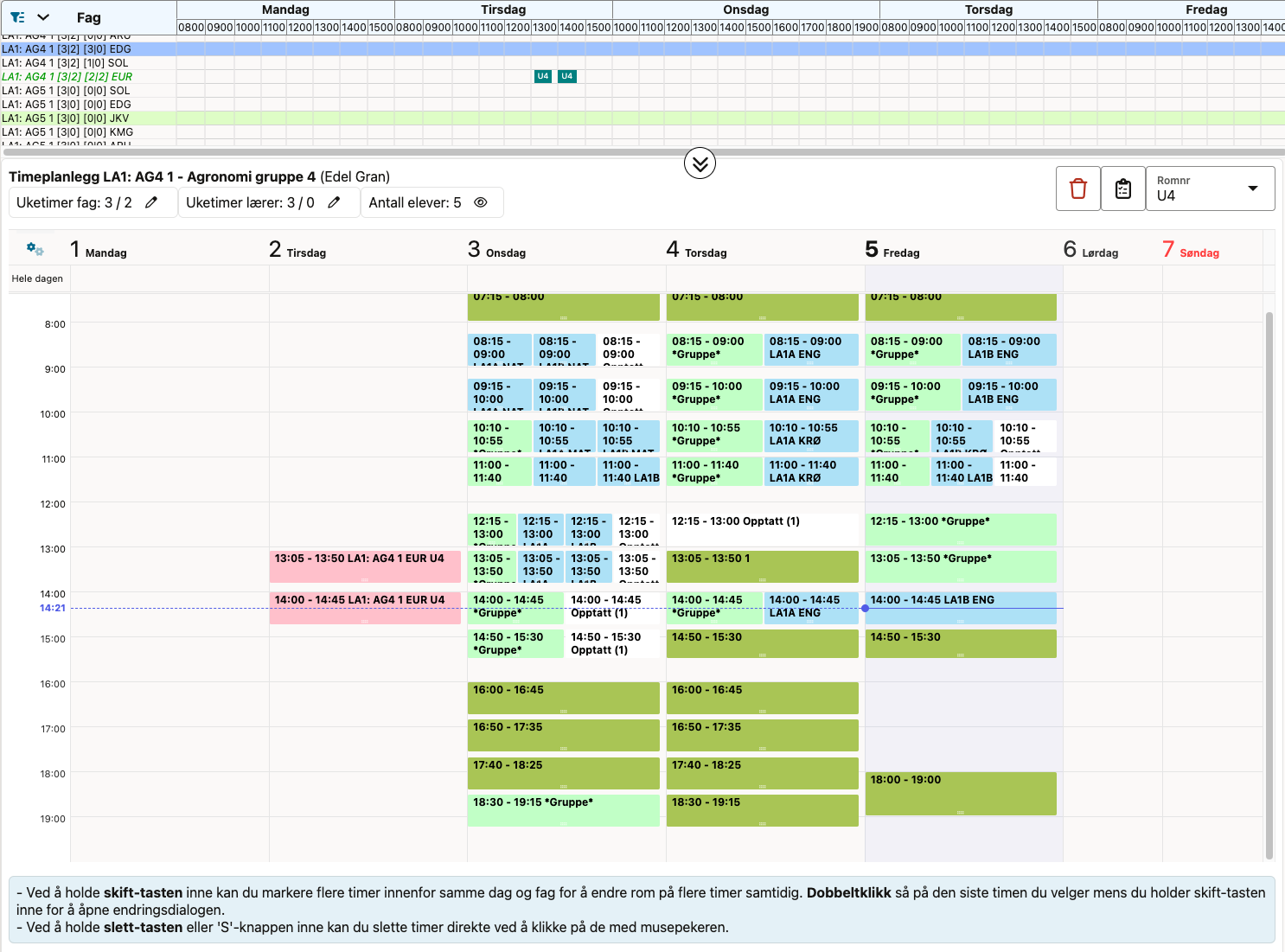Viewport: 1285px width, 952px height.
Task: Edit Uketimer fag with the pencil icon
Action: click(x=151, y=202)
